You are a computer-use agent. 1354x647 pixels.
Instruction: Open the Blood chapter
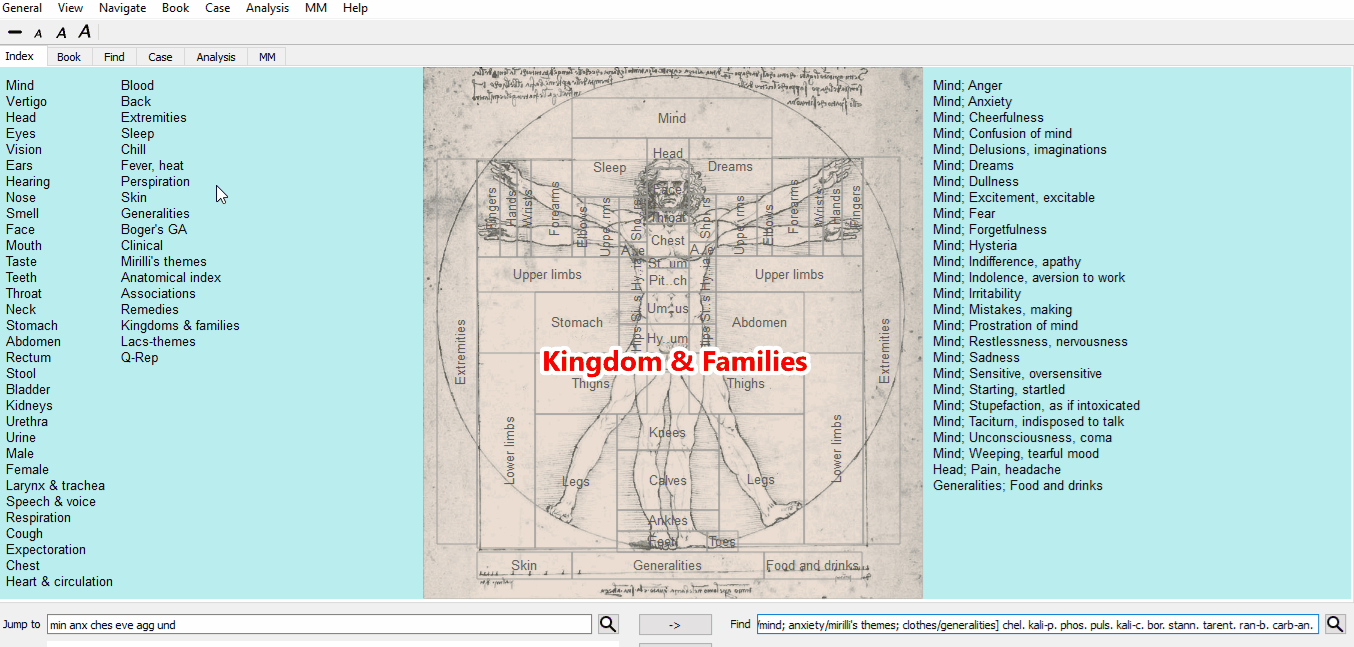138,86
